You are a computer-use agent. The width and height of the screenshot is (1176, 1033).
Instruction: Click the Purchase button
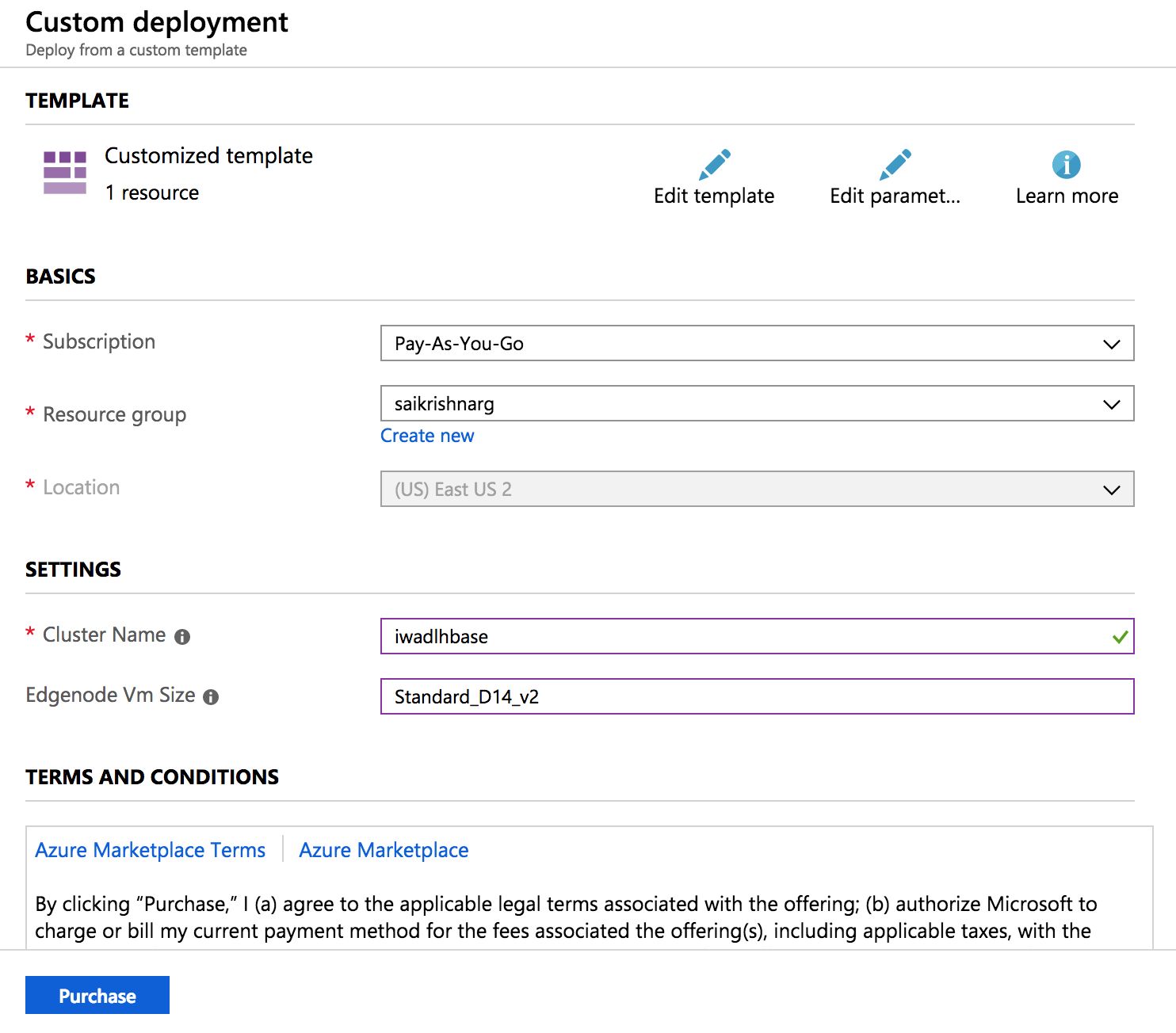97,995
